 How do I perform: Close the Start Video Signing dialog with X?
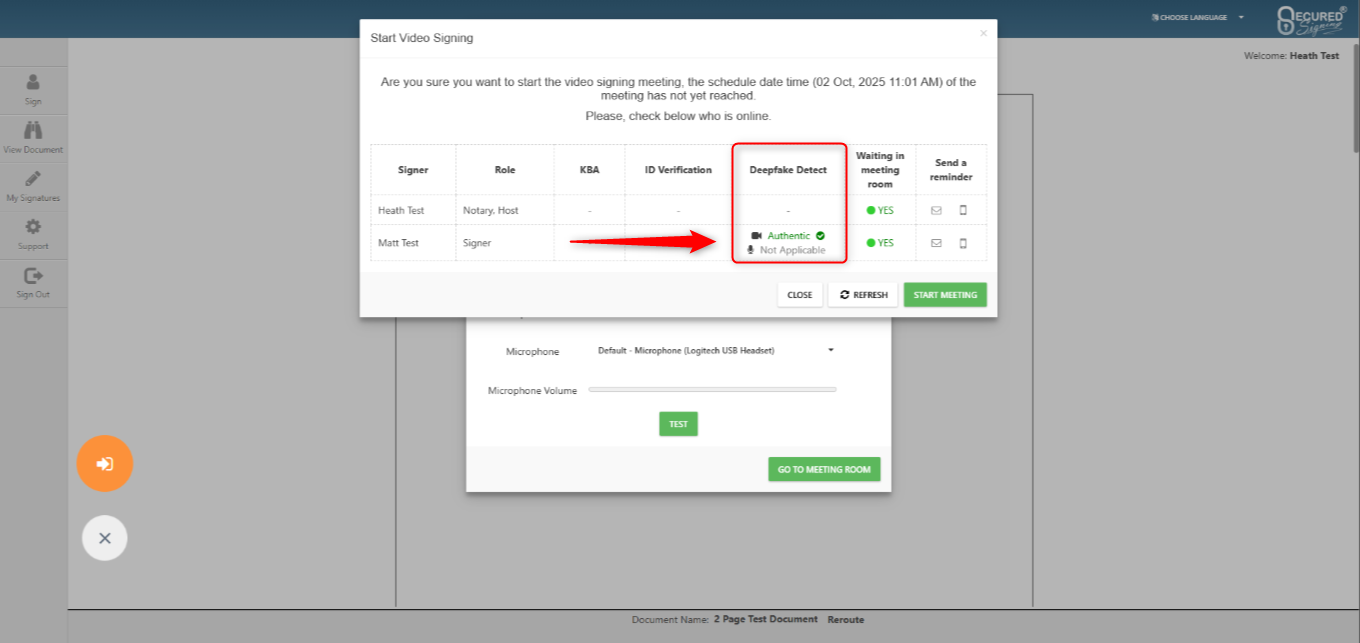point(983,33)
